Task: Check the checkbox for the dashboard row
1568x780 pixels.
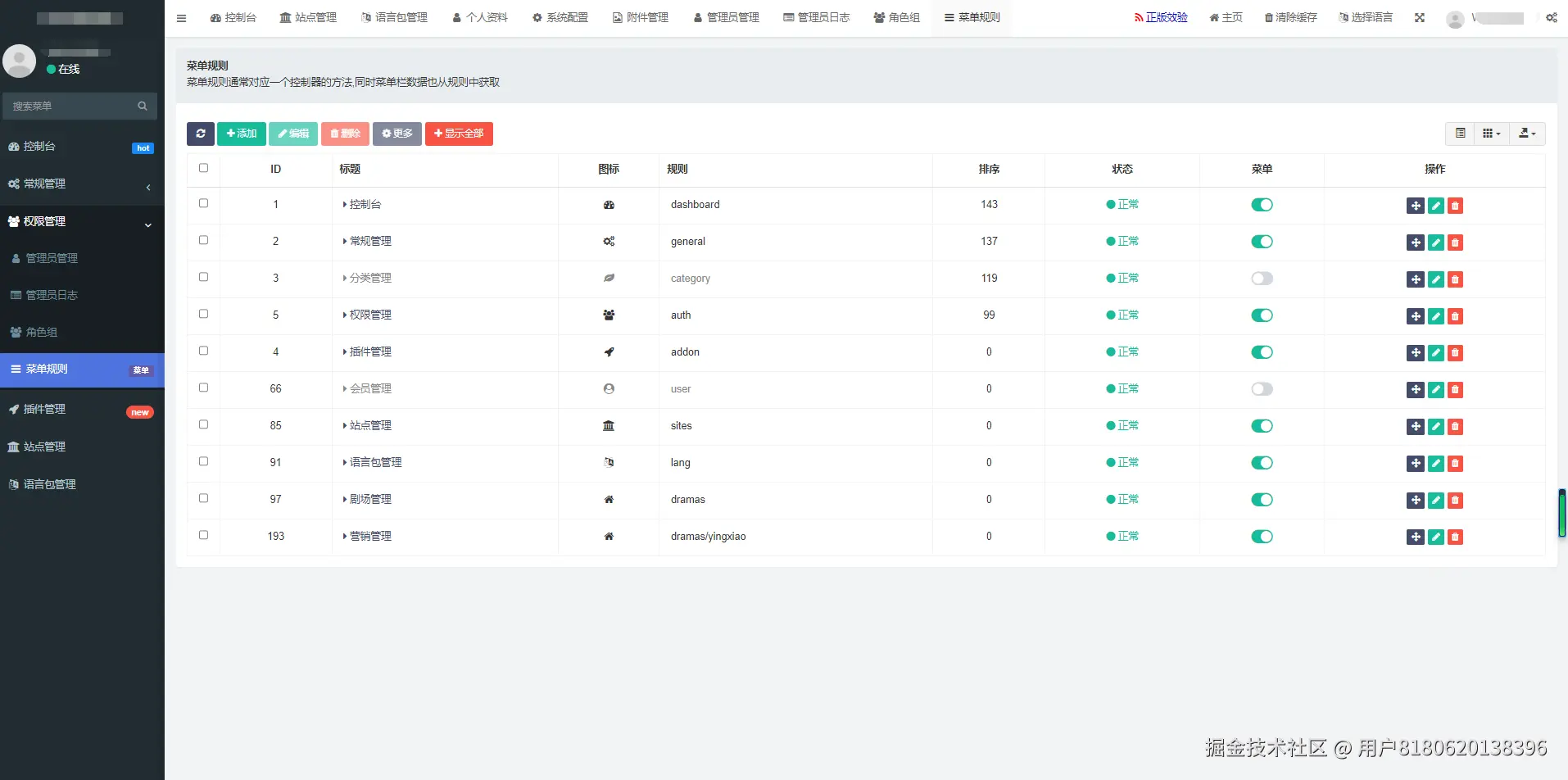Action: pyautogui.click(x=203, y=203)
